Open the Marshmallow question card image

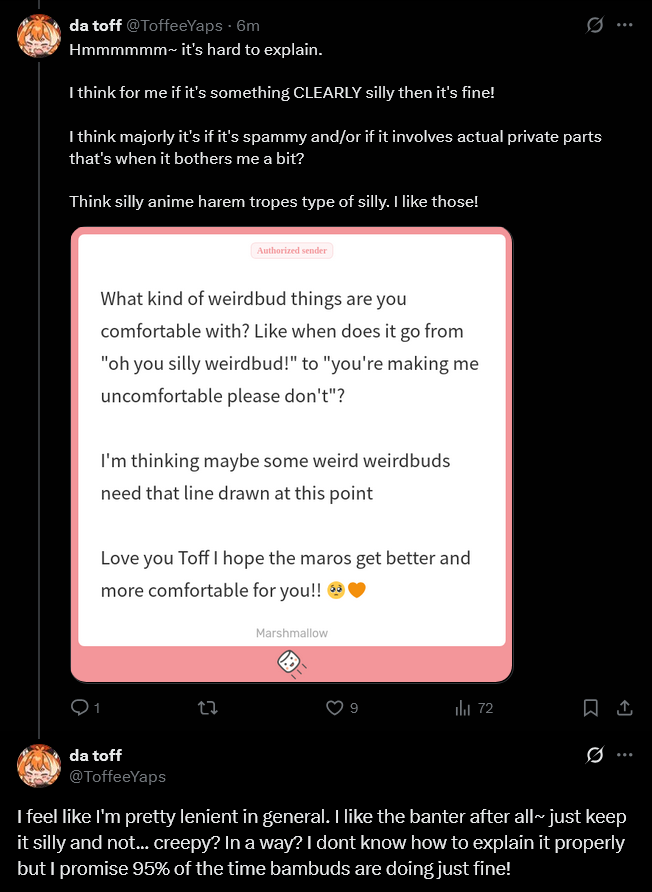(x=291, y=440)
